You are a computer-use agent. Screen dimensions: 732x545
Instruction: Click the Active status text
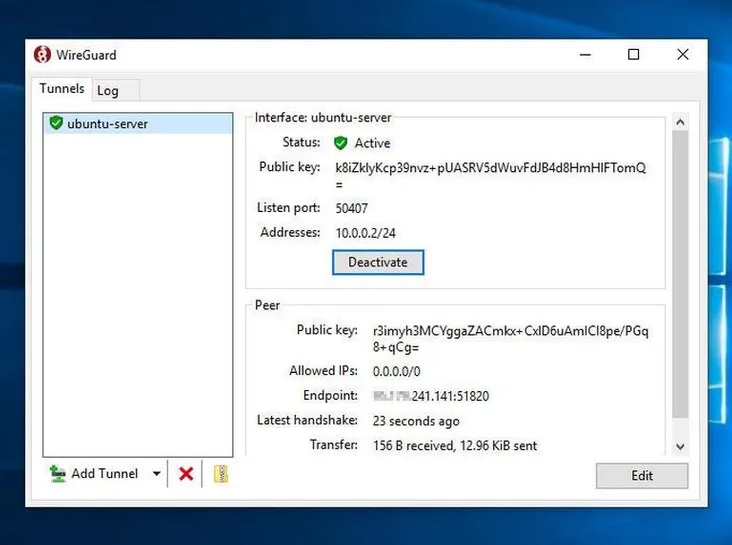pos(373,143)
